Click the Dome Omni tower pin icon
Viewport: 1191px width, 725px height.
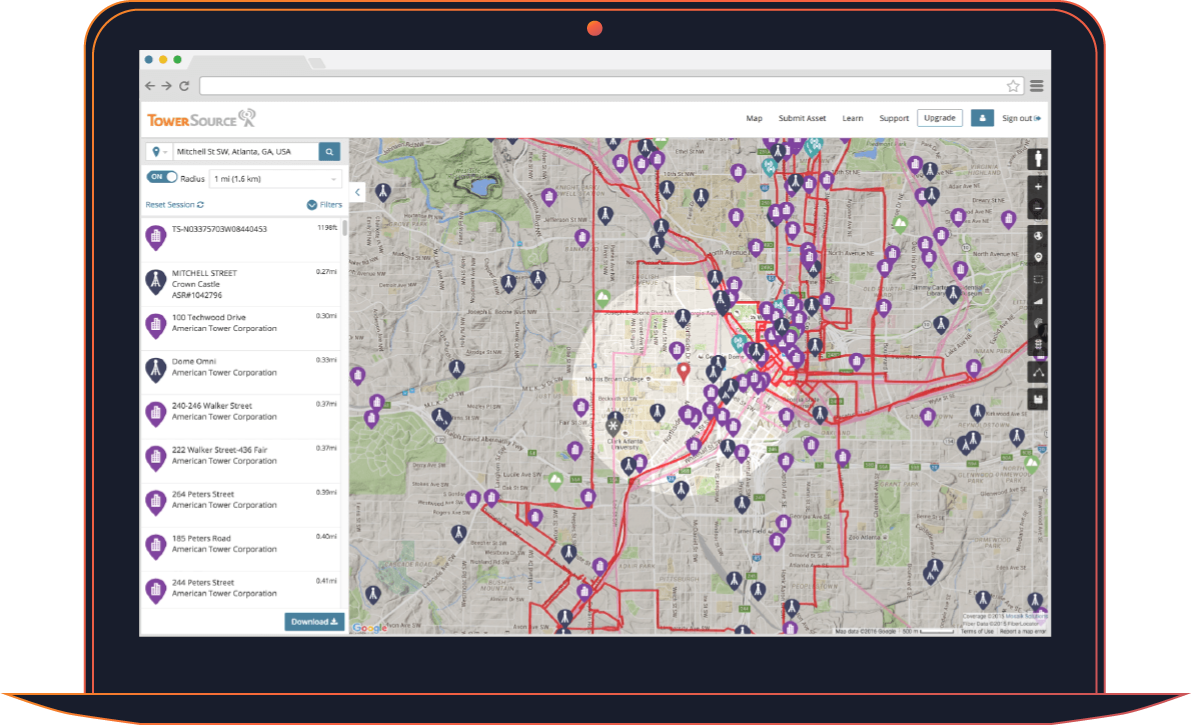click(156, 371)
